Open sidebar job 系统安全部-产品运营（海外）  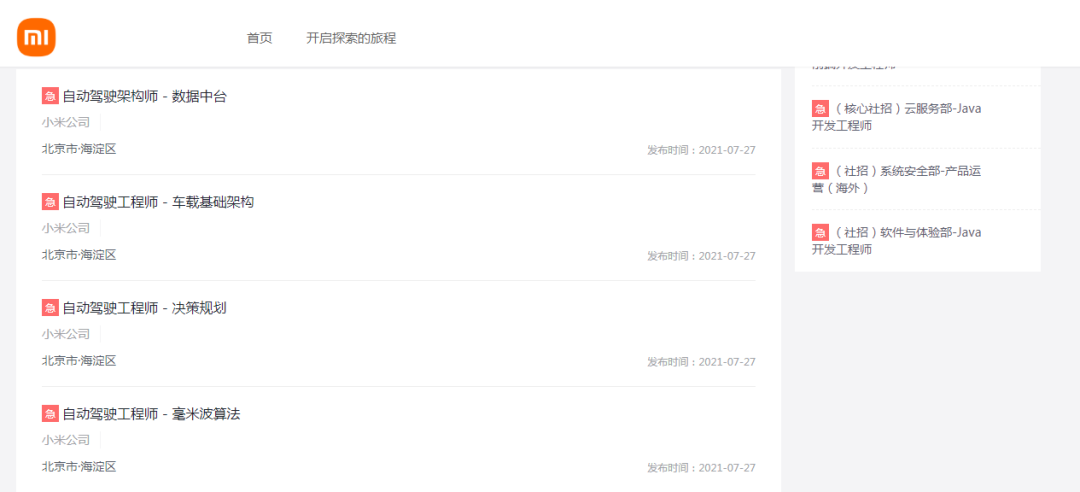pos(897,179)
